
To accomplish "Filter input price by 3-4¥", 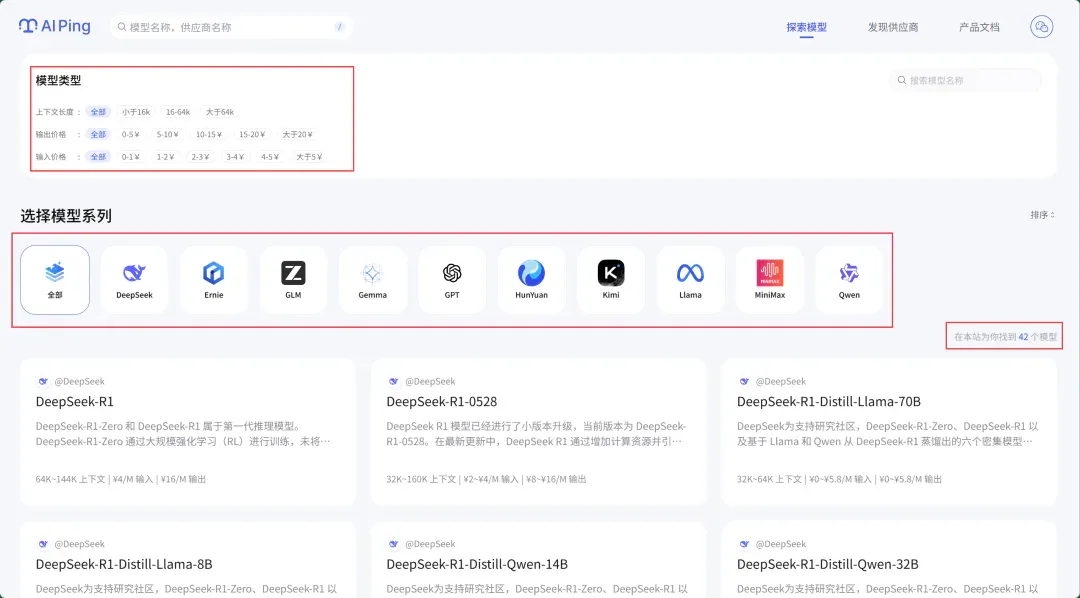I will click(x=235, y=157).
